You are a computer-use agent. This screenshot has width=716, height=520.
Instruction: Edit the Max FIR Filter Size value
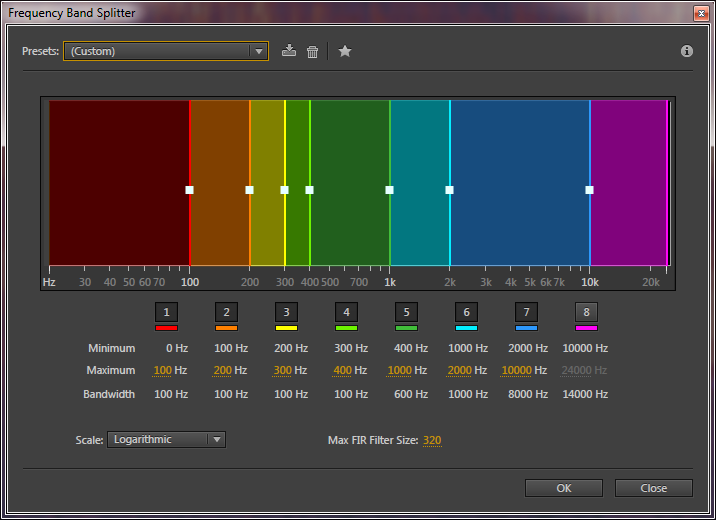tap(432, 440)
